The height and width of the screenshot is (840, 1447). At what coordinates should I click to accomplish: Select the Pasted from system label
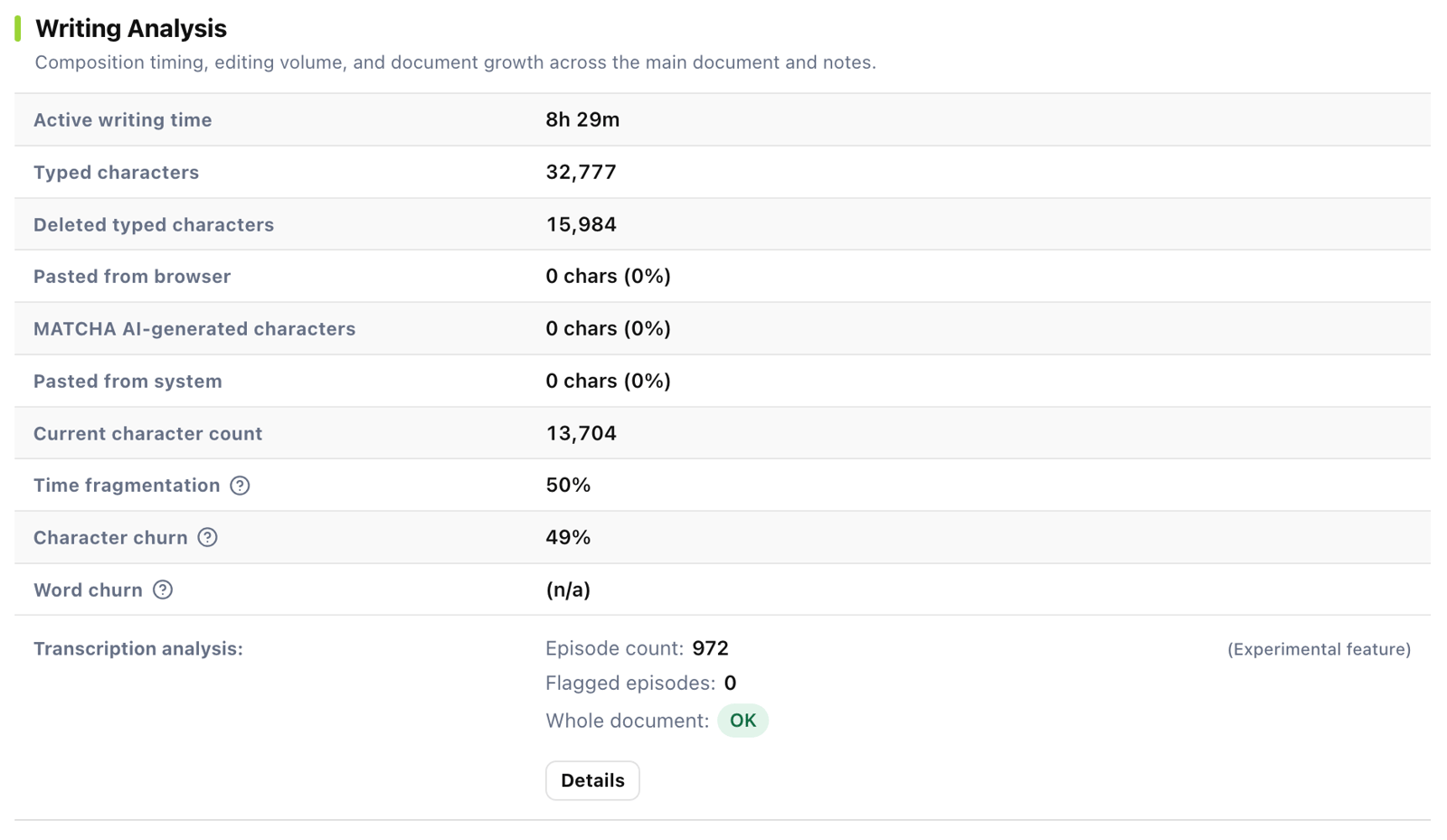(x=128, y=382)
